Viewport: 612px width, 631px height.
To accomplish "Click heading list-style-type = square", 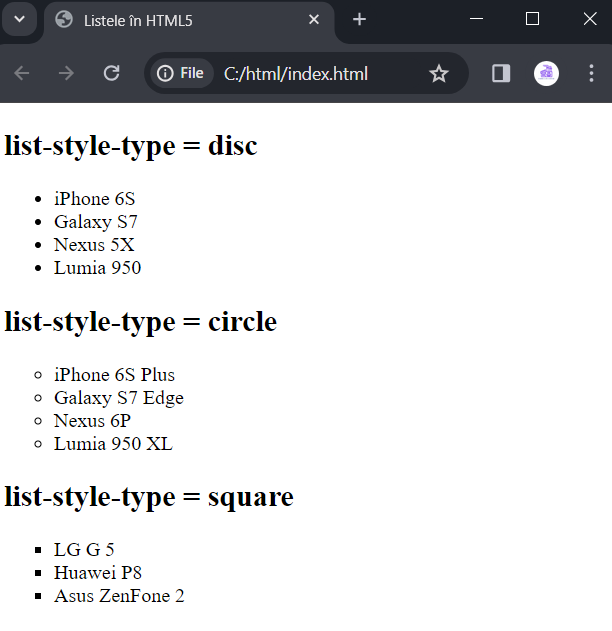I will 149,497.
